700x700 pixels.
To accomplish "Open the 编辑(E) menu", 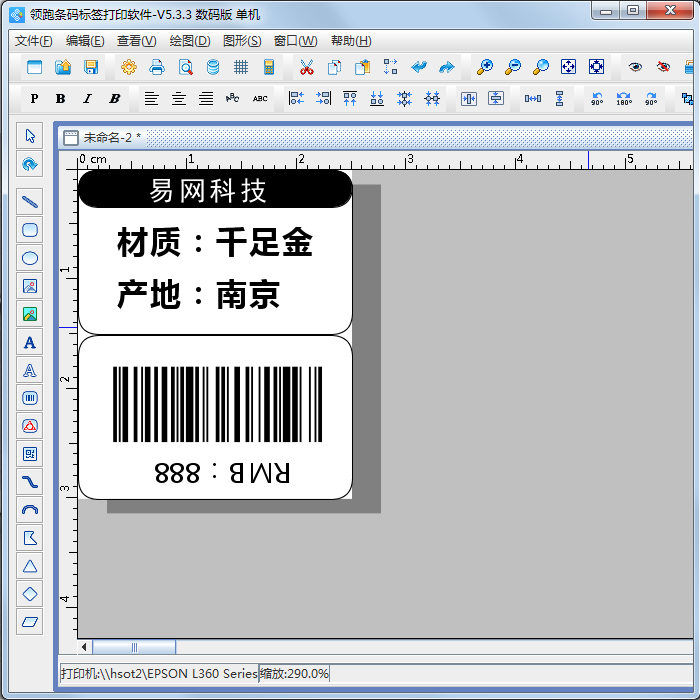I will coord(85,41).
